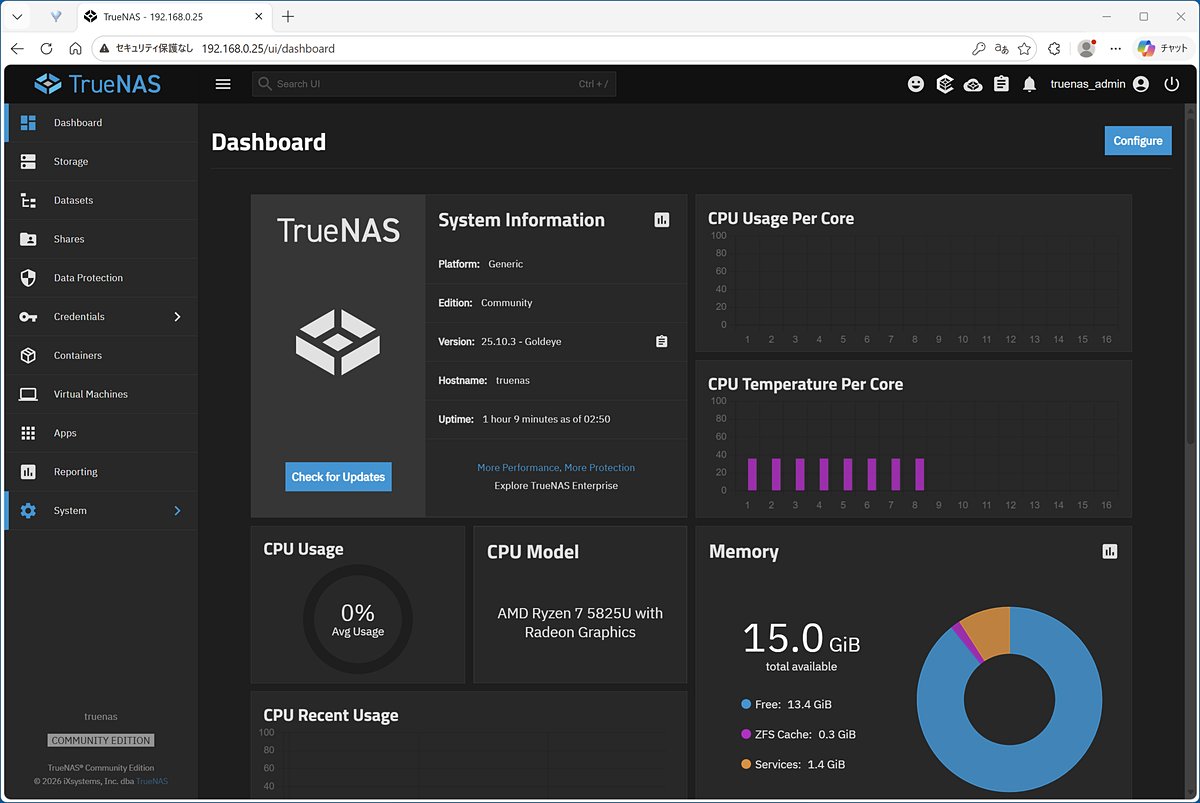
Task: Select the Shares menu item
Action: point(101,239)
